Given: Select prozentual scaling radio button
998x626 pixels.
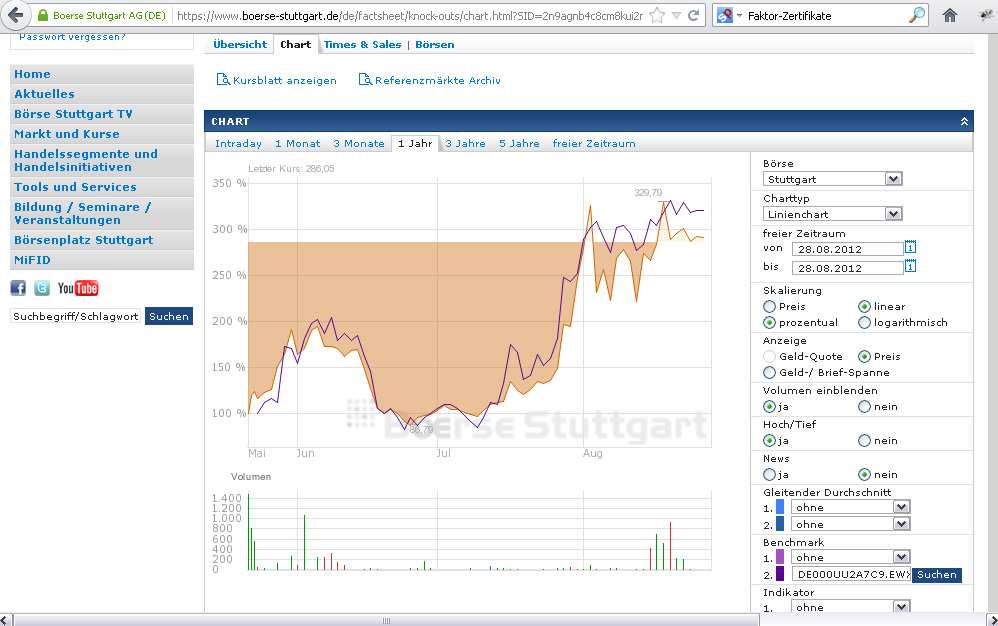Looking at the screenshot, I should pyautogui.click(x=770, y=323).
